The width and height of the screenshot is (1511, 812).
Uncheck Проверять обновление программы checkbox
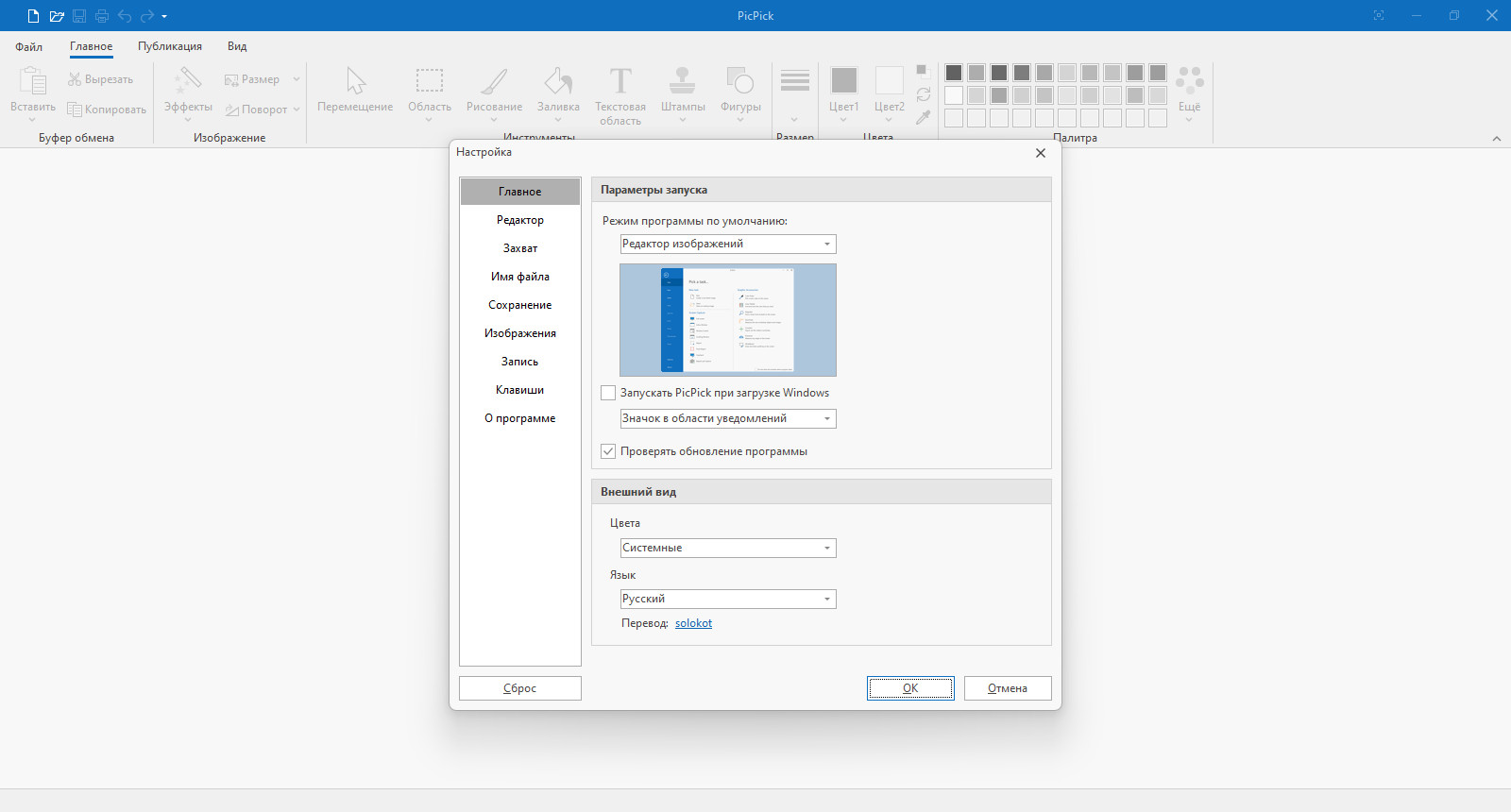(608, 451)
